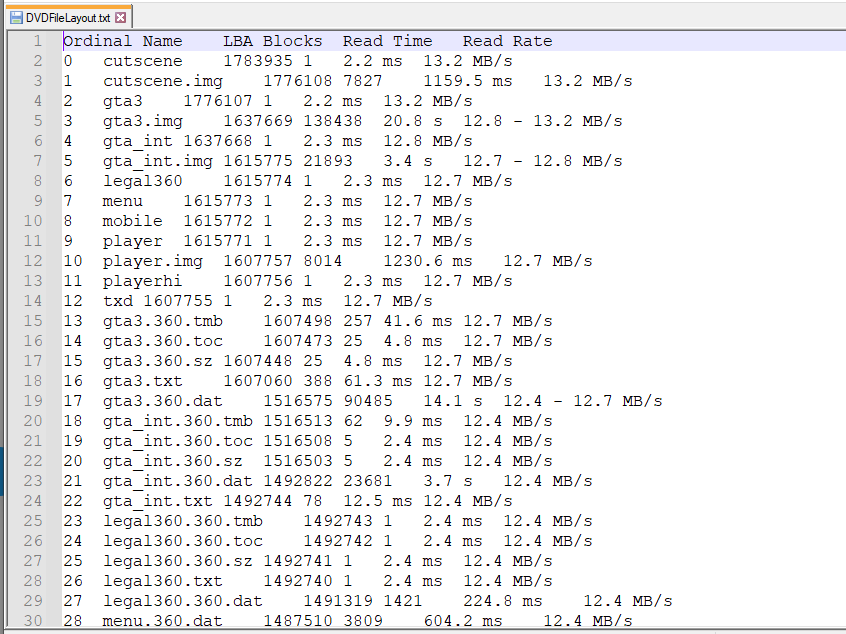
Task: Click the 'legal360' name on line 8
Action: [143, 181]
